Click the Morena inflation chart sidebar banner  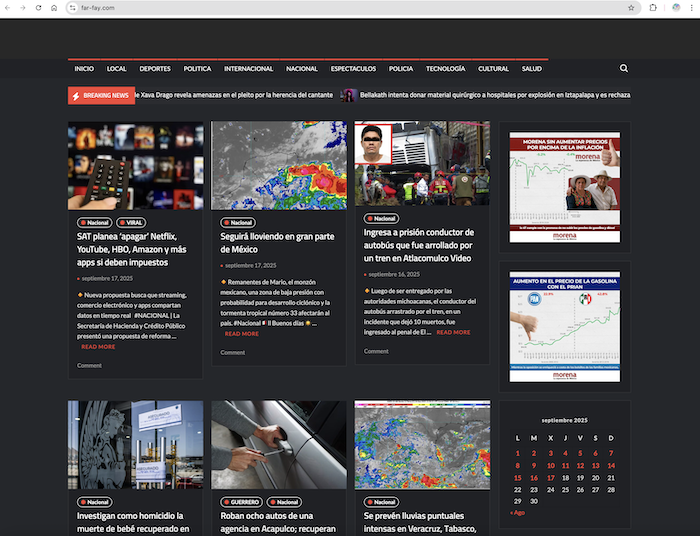(564, 188)
